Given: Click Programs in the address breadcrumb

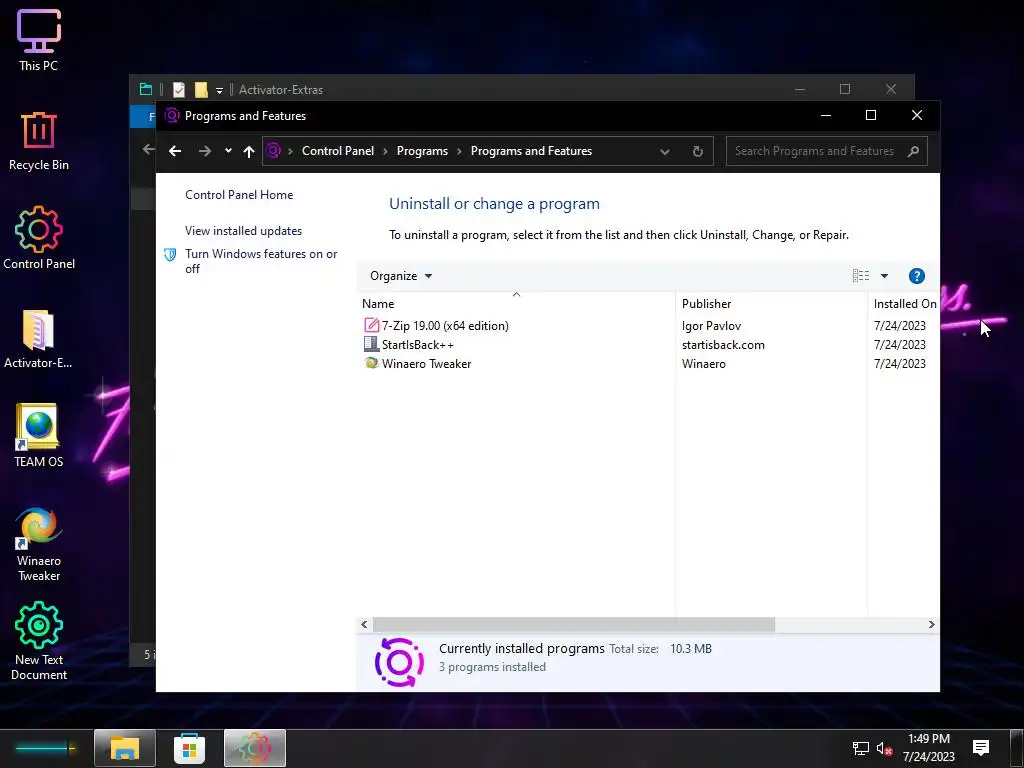Looking at the screenshot, I should coord(422,151).
